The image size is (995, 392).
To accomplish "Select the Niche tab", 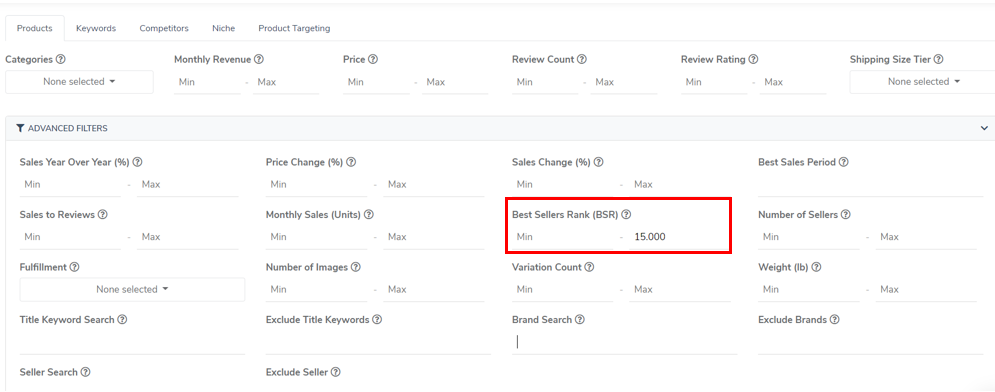I will [223, 29].
